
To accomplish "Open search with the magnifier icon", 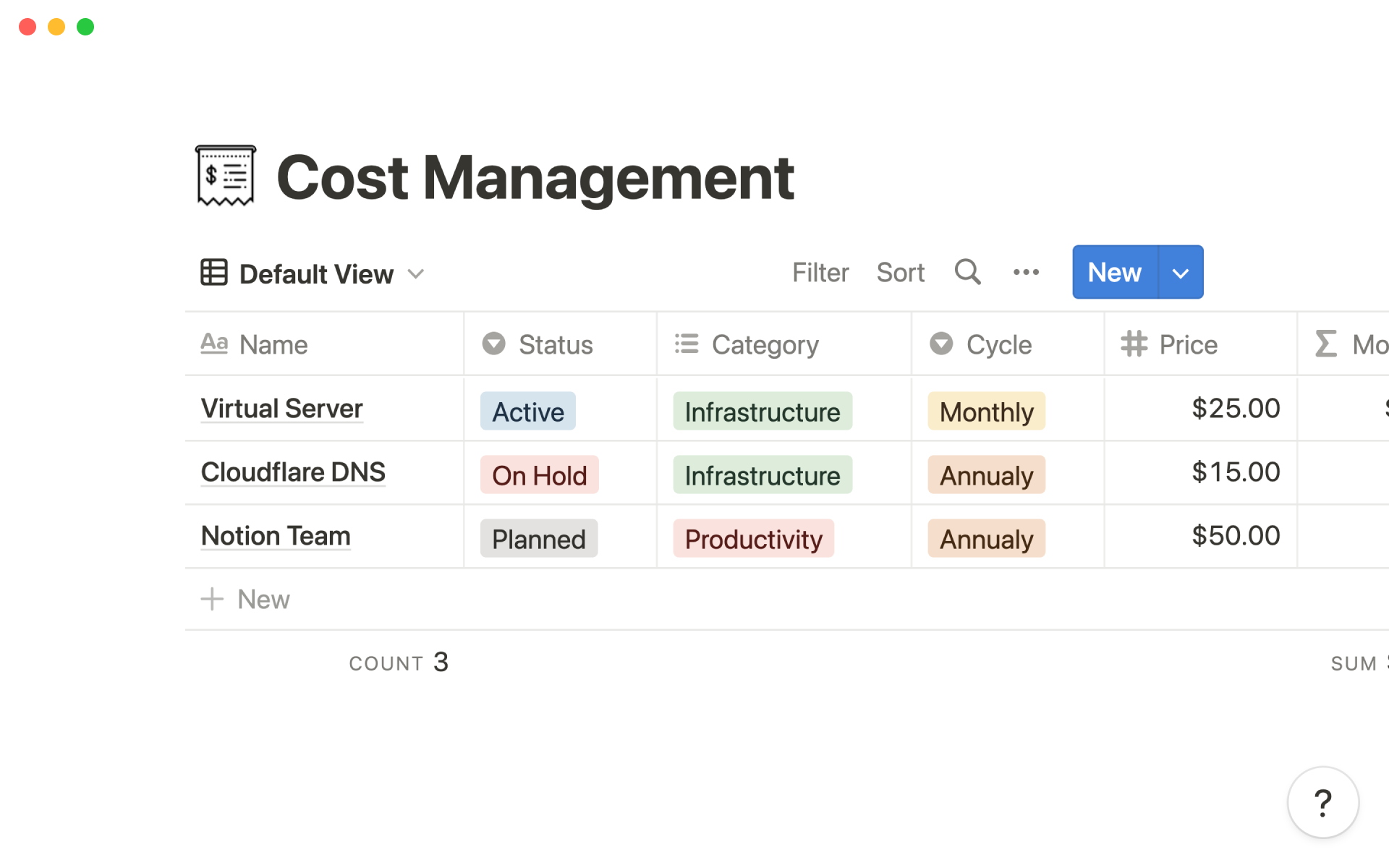I will click(x=967, y=273).
